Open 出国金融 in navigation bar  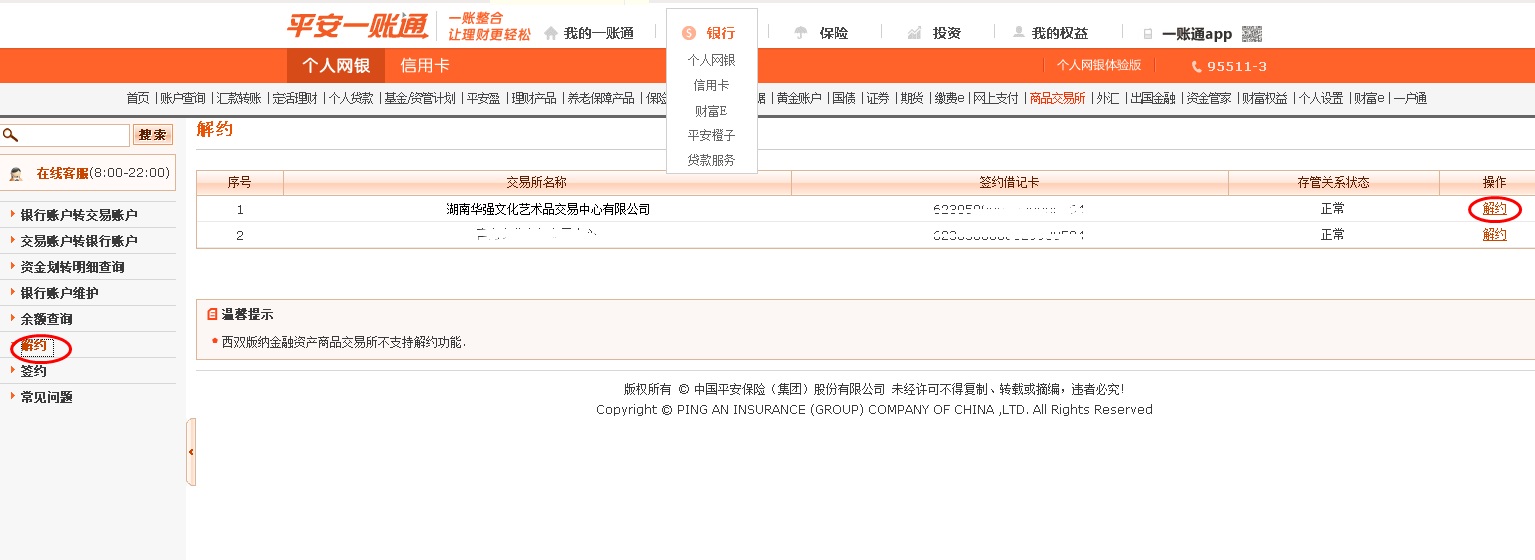(x=1152, y=98)
